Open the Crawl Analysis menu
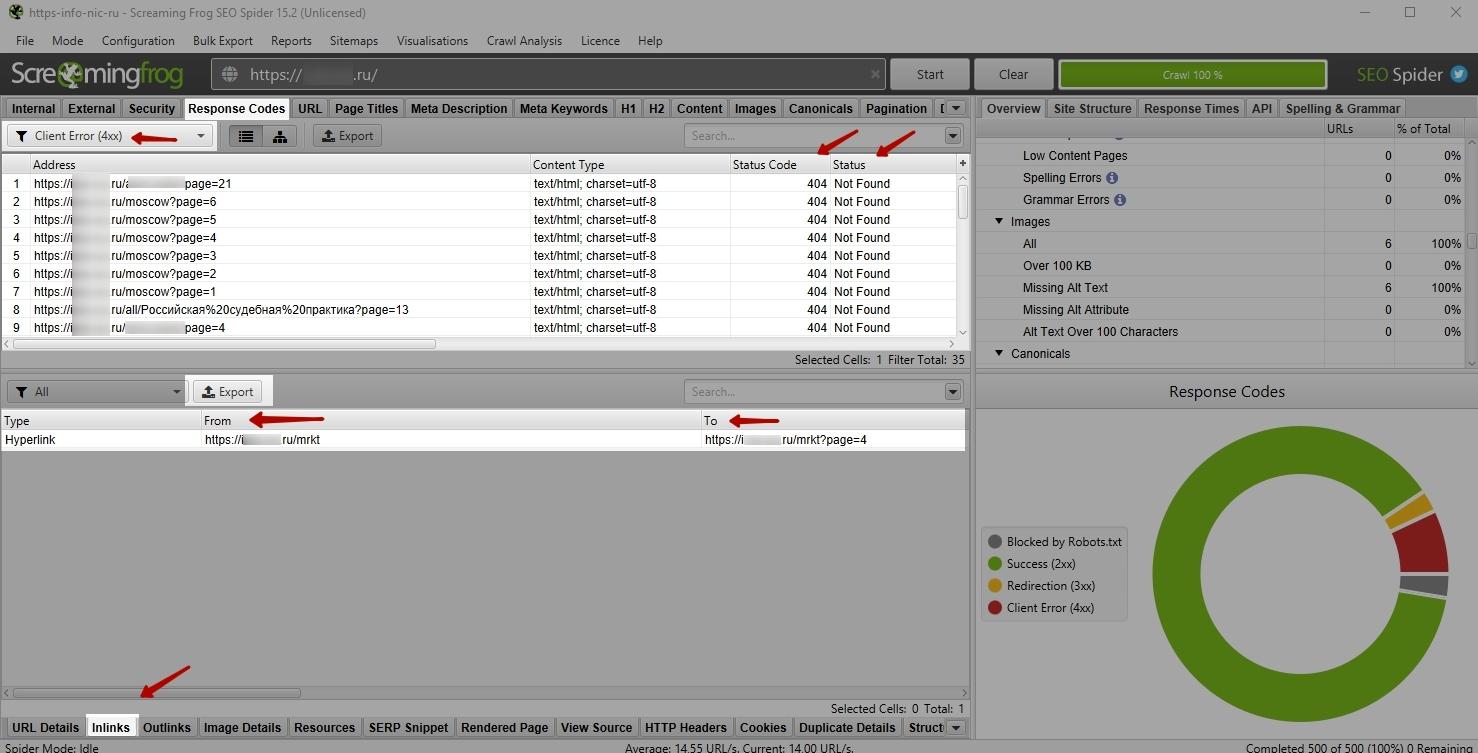 (x=524, y=41)
